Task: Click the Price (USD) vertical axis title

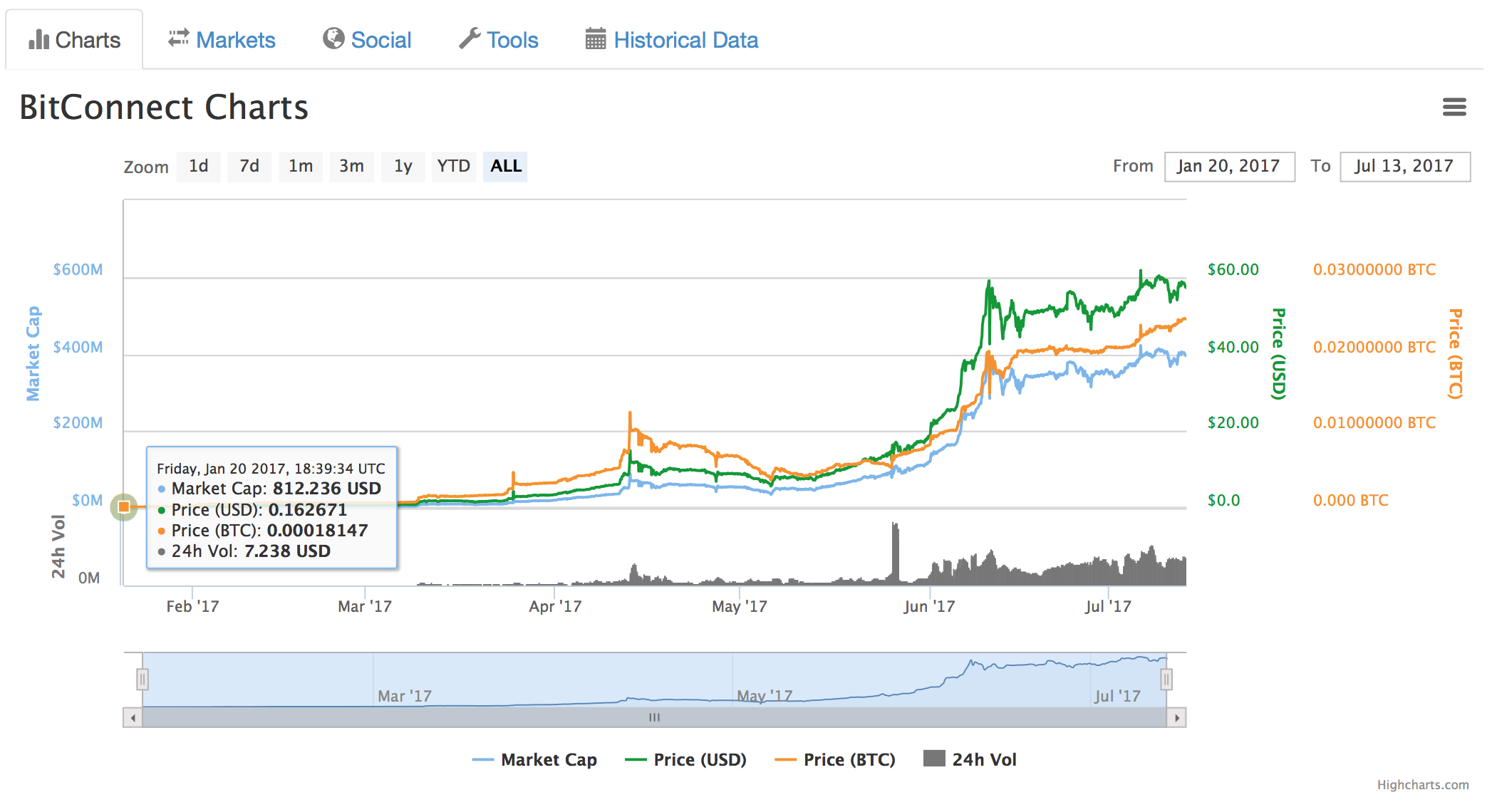Action: coord(1279,353)
